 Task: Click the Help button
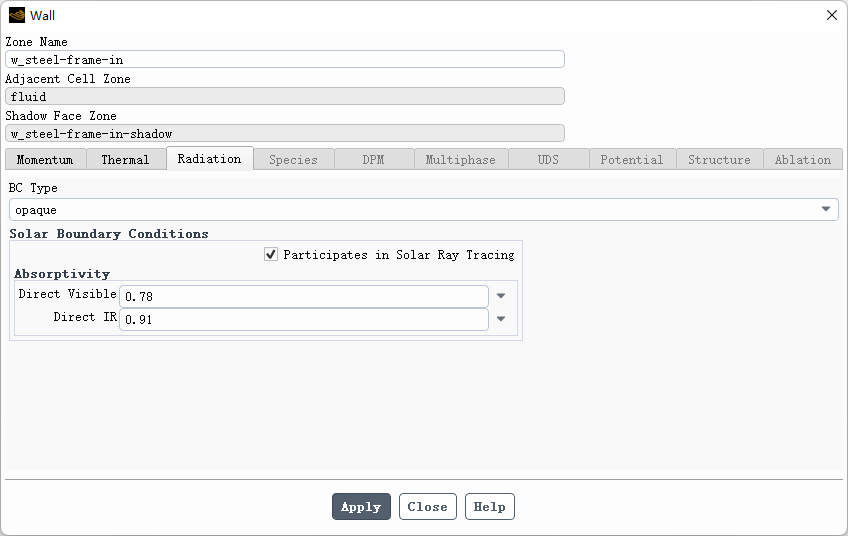coord(489,507)
